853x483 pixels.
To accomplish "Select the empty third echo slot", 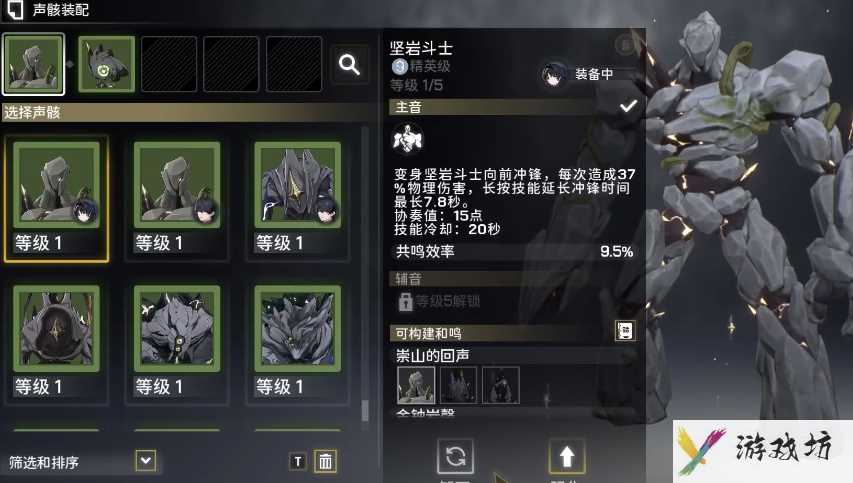I will click(169, 64).
